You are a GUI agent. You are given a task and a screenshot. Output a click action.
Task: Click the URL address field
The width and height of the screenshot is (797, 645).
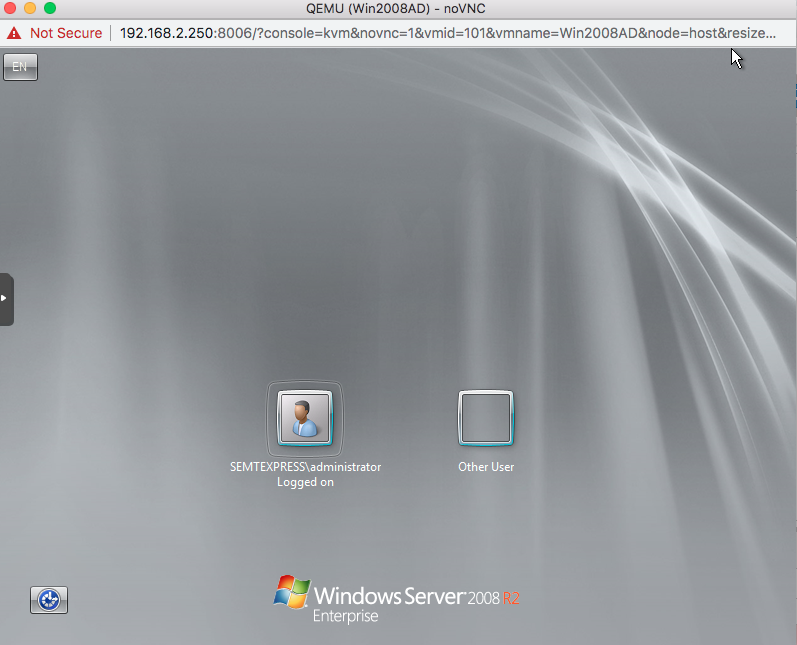pos(448,33)
